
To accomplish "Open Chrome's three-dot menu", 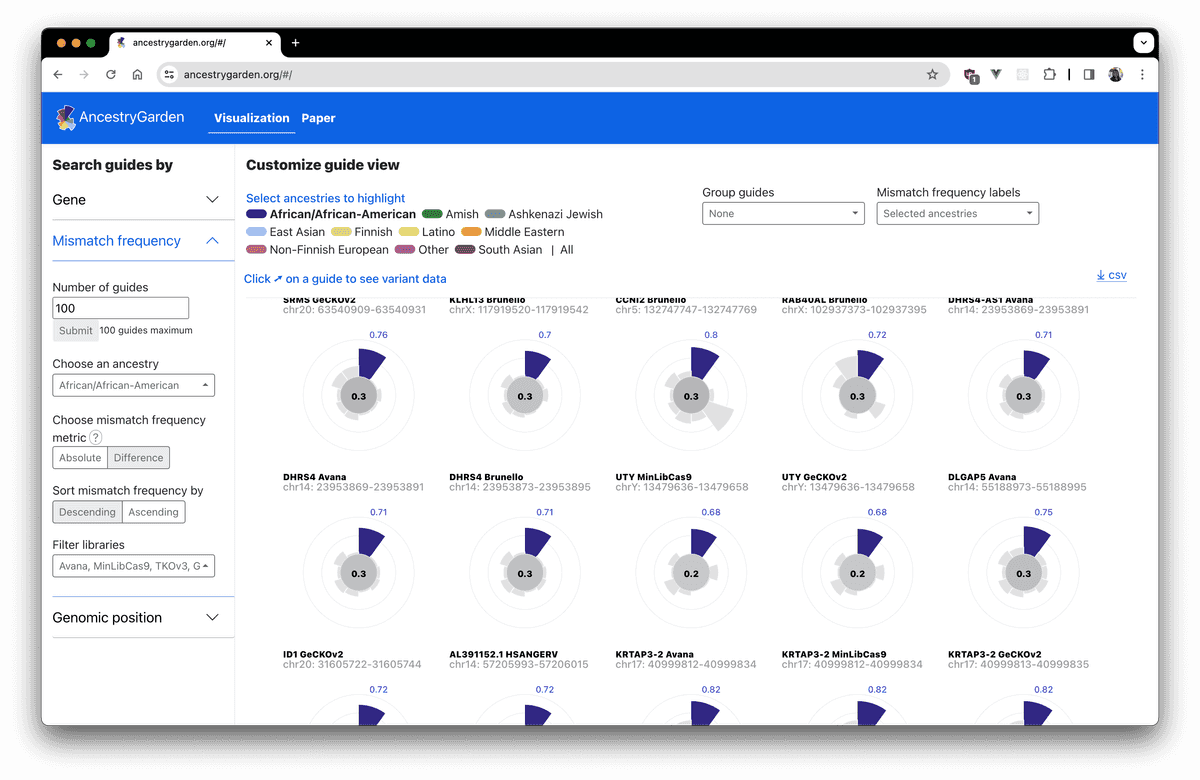I will pyautogui.click(x=1142, y=74).
